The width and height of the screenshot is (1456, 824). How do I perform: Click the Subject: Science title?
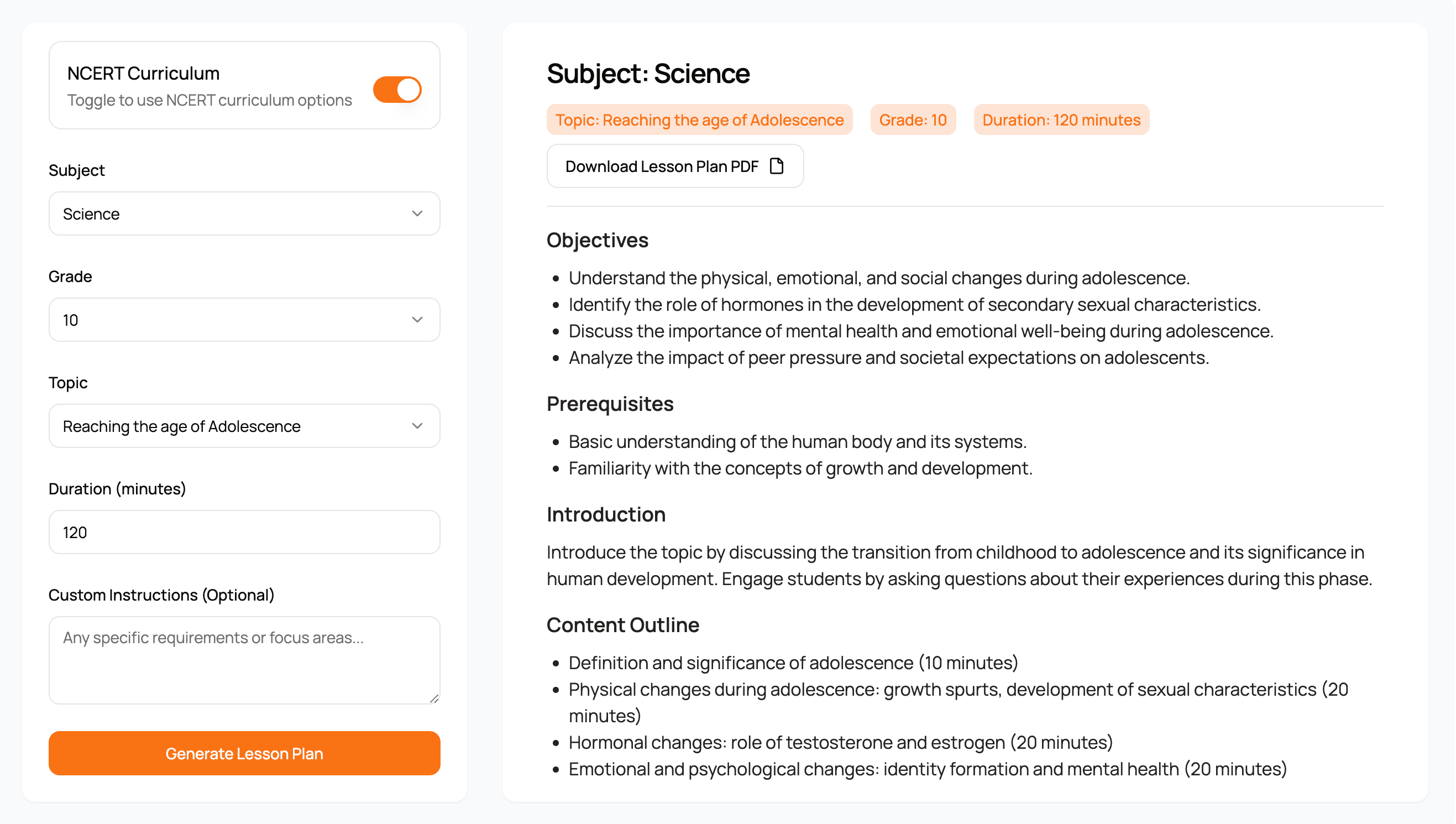(648, 74)
